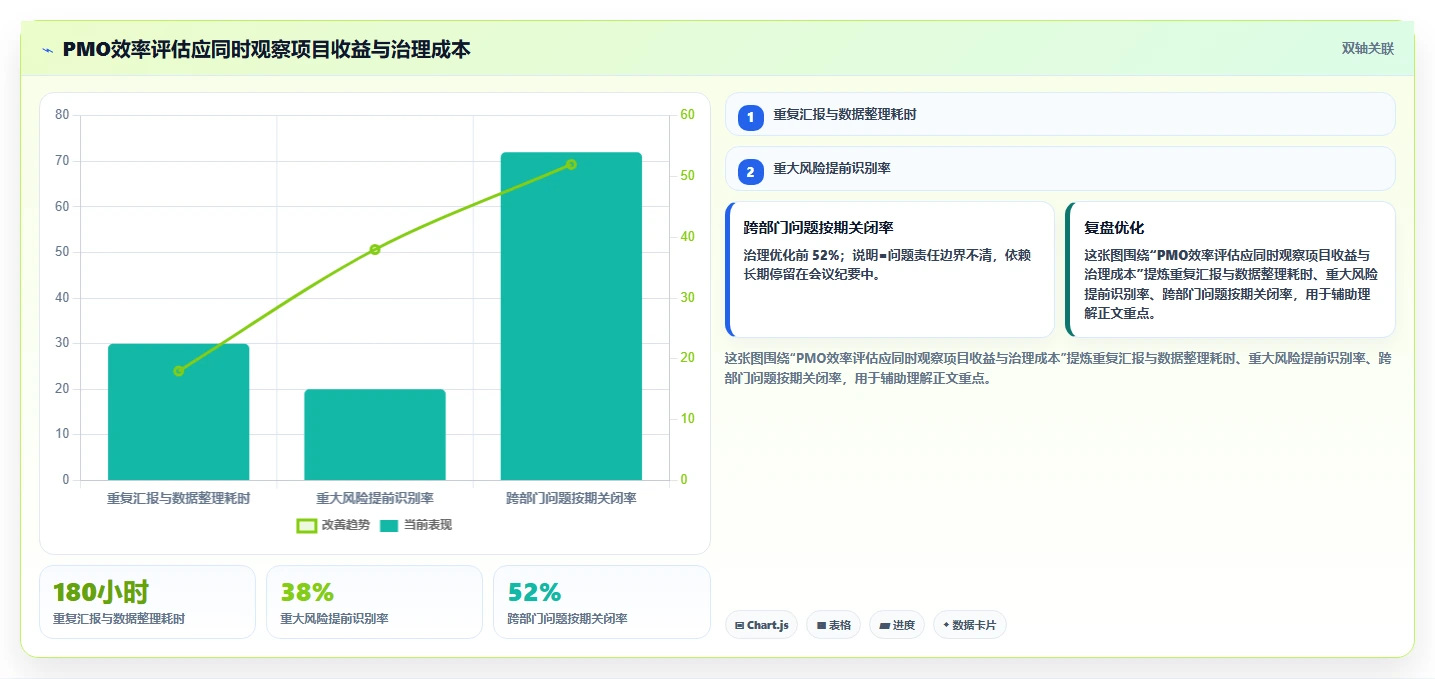Click the 进度 tag
This screenshot has height=679, width=1435.
coord(897,625)
